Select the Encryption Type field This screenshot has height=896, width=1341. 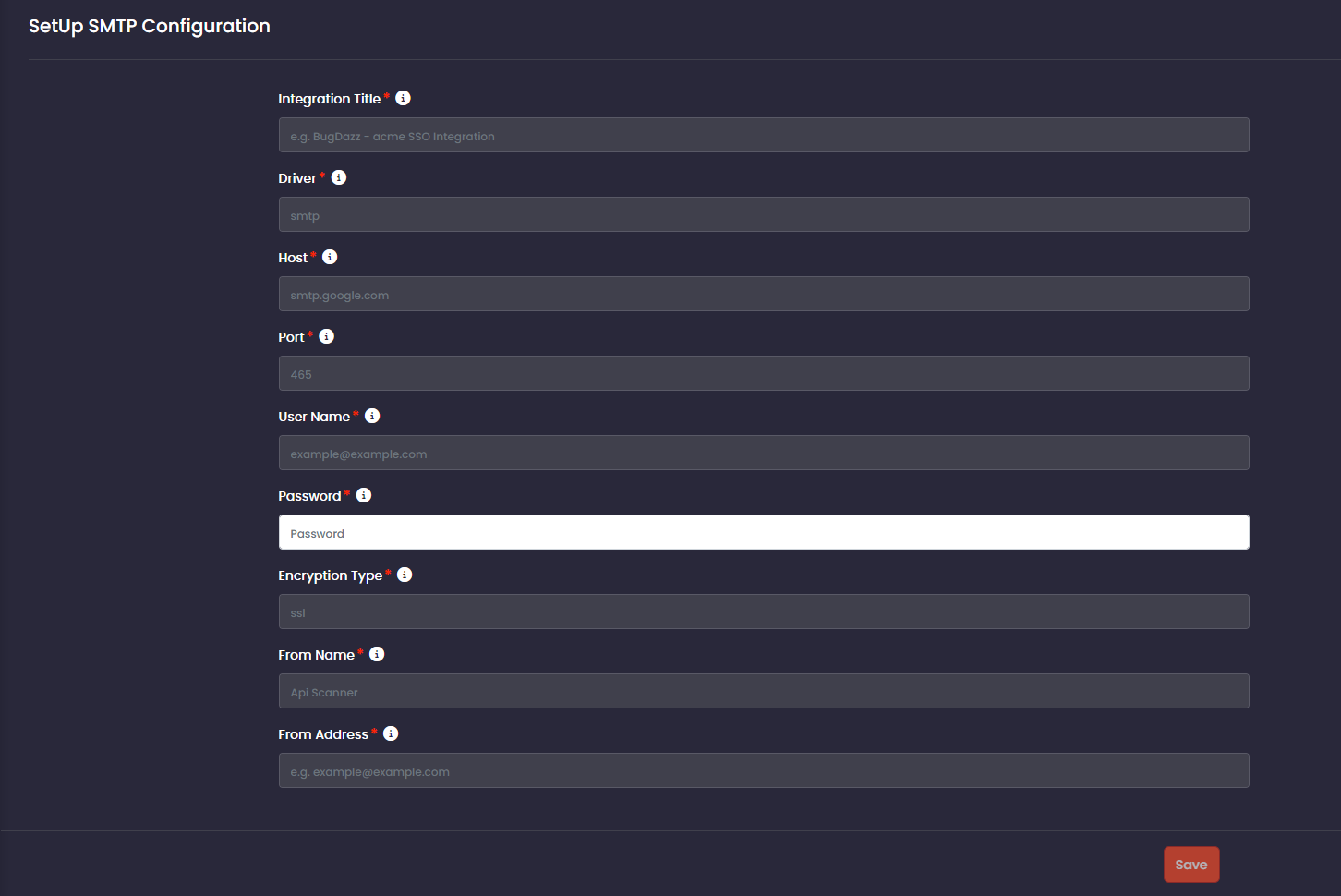tap(764, 611)
